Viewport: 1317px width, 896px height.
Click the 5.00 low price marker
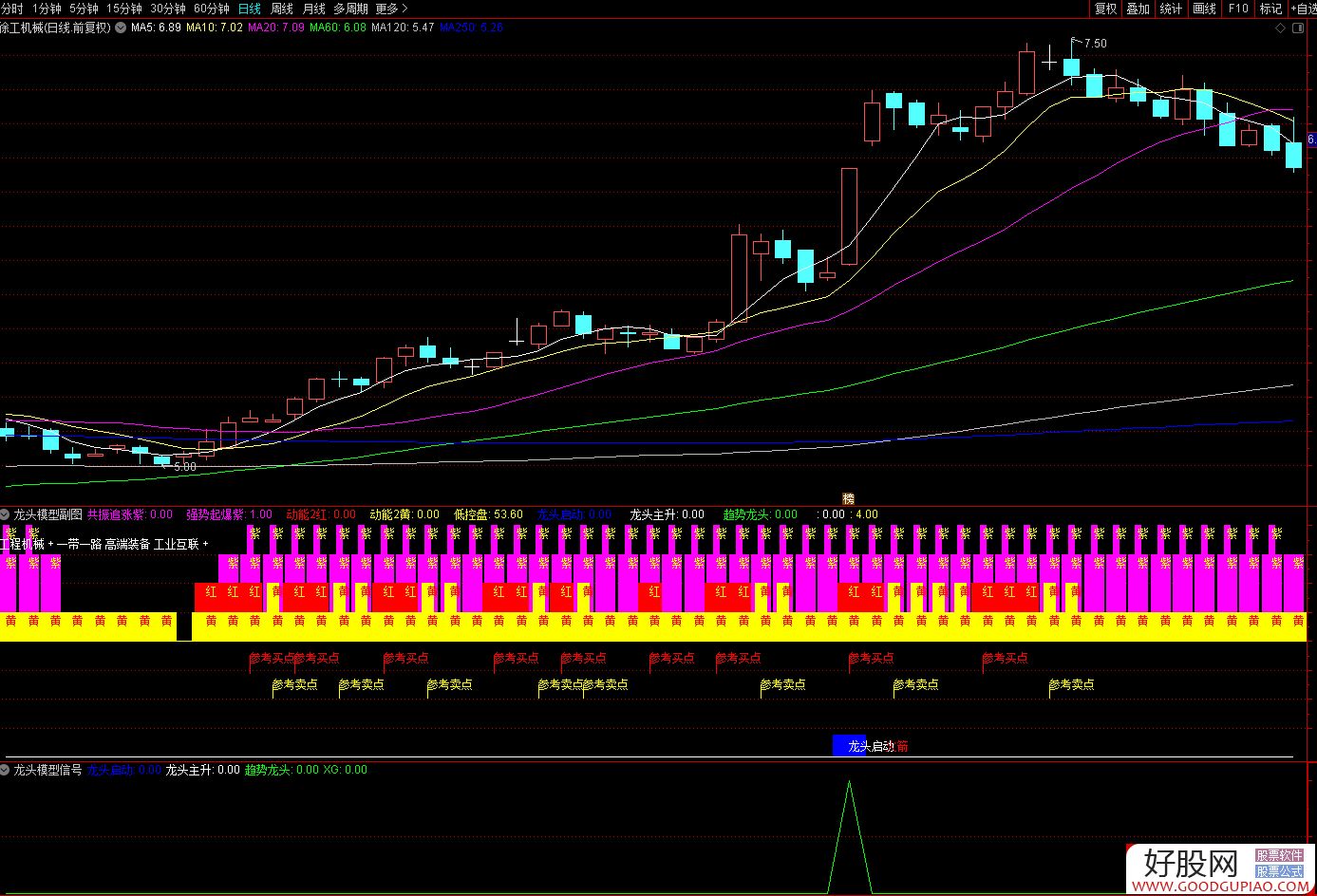pos(184,467)
